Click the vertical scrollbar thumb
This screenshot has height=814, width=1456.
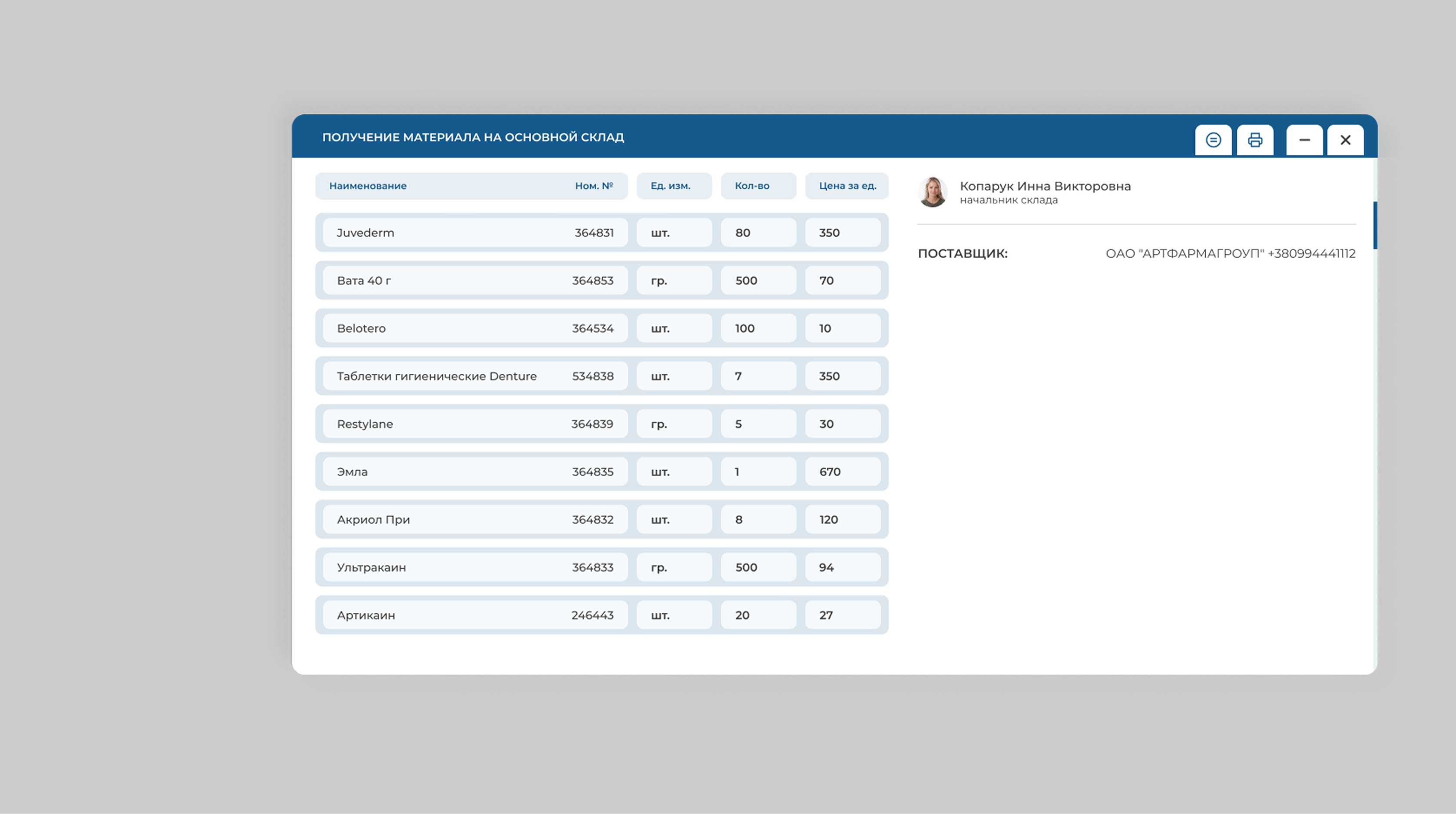(1375, 225)
